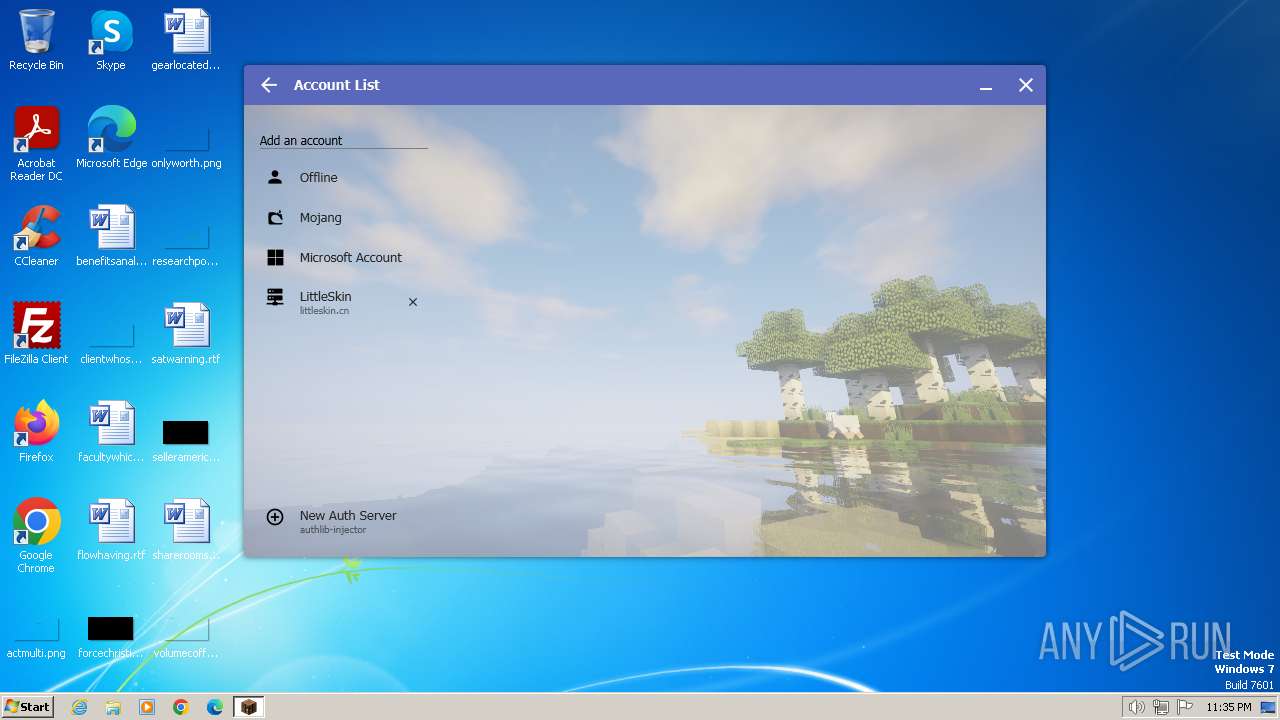The height and width of the screenshot is (720, 1280).
Task: Select the clientwhos desktop file
Action: tap(111, 343)
